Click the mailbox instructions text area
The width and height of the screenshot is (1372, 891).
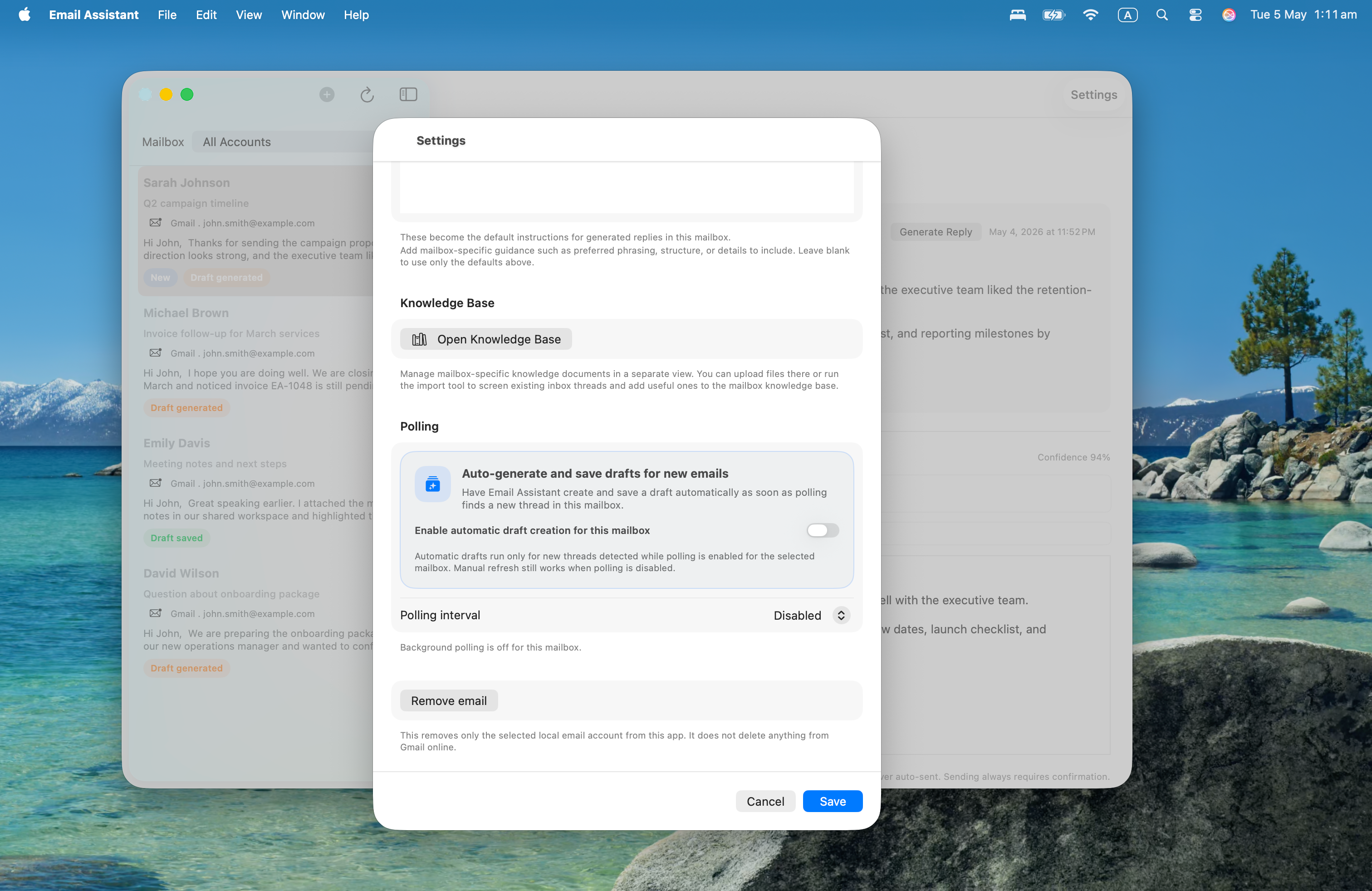pos(627,188)
